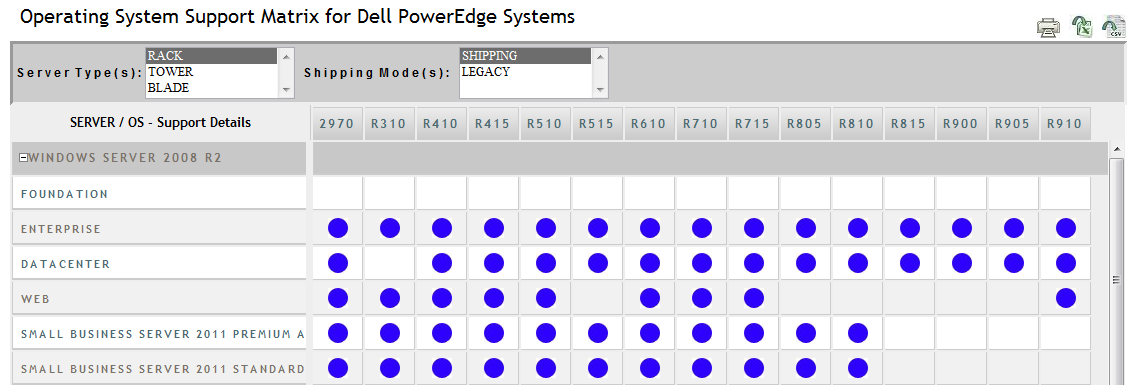Screen dimensions: 1130x385
Task: Click Datacenter support dot for R910
Action: (x=1066, y=263)
